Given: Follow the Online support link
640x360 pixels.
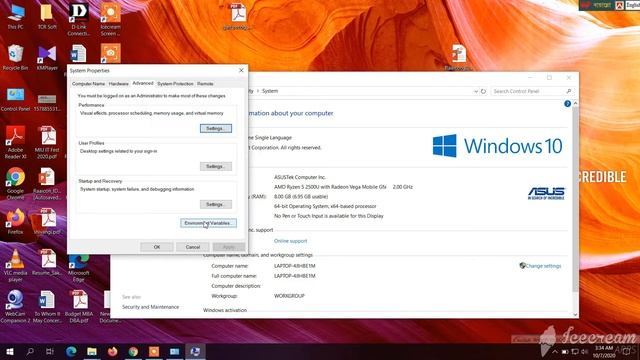Looking at the screenshot, I should (290, 241).
